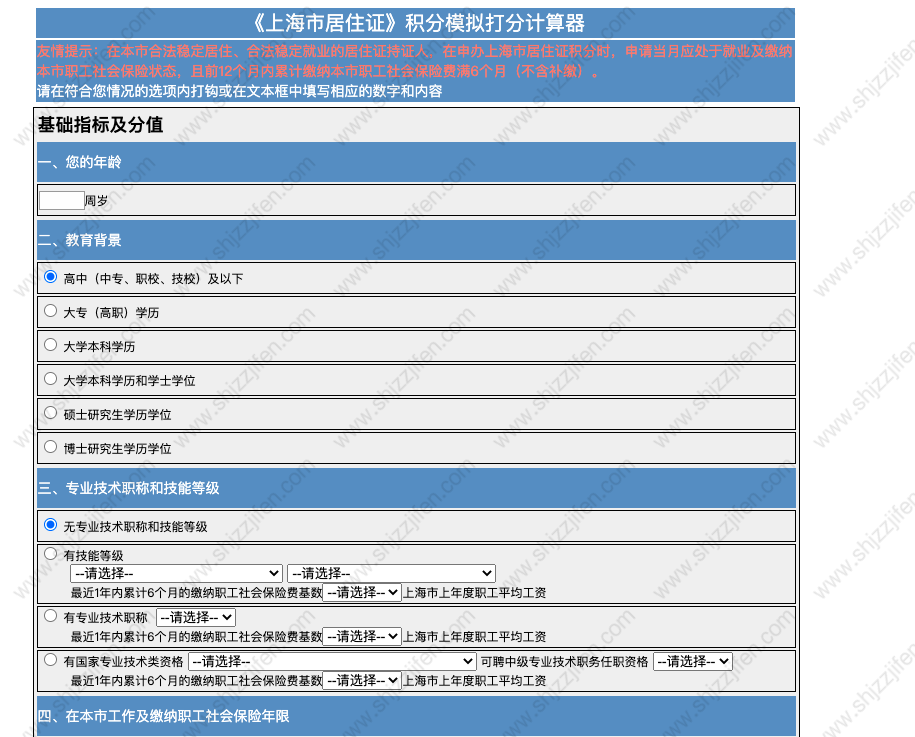
Task: Open the 可聘中级专业技术职务任职资格 dropdown
Action: 693,661
